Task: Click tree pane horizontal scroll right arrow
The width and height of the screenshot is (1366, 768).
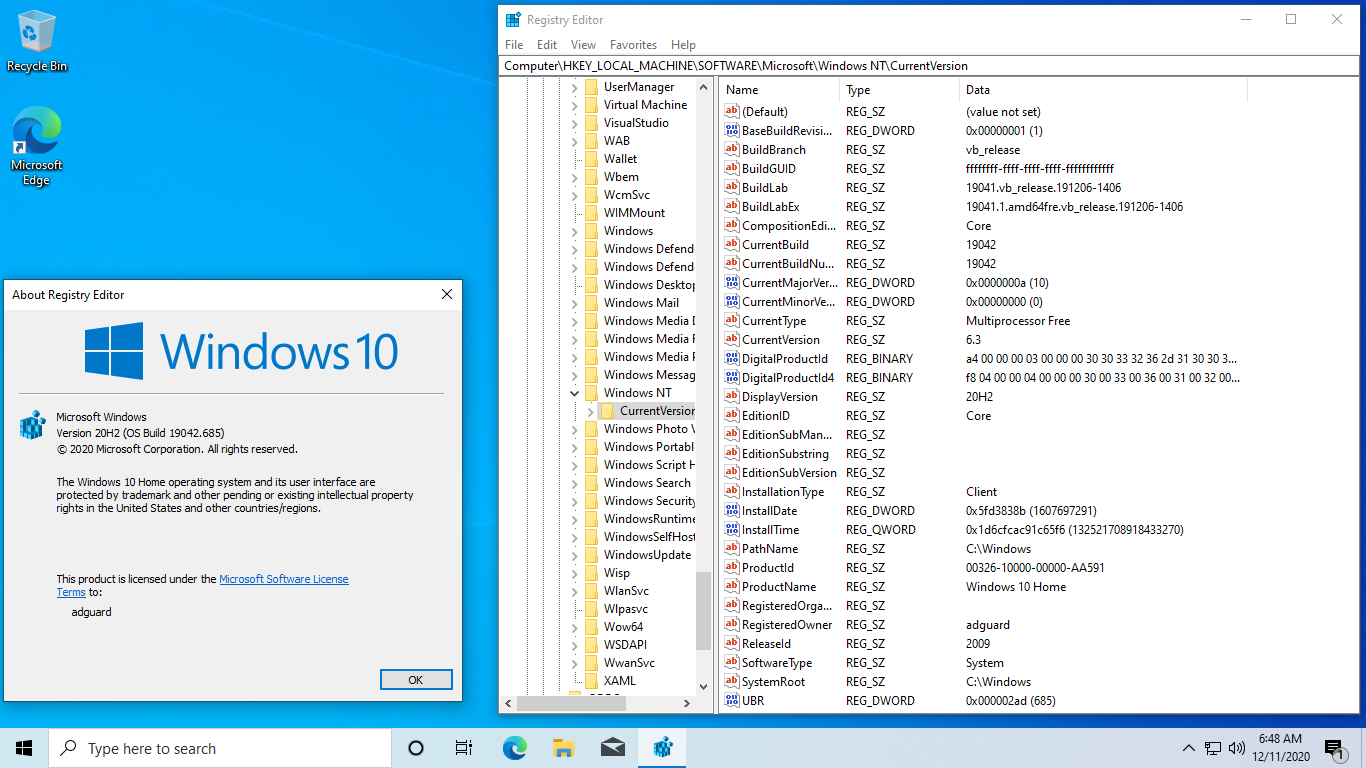Action: 686,703
